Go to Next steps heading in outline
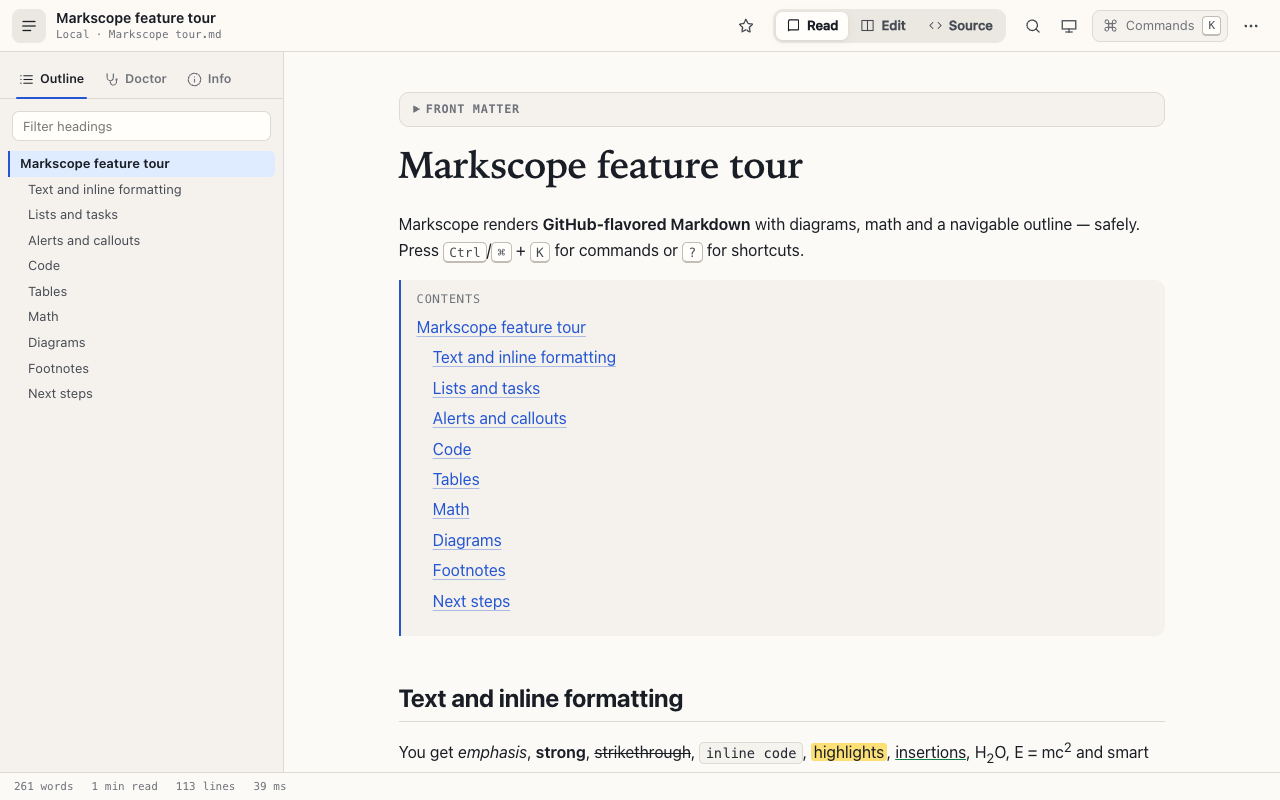Screen dimensions: 1280x800 tap(141, 394)
